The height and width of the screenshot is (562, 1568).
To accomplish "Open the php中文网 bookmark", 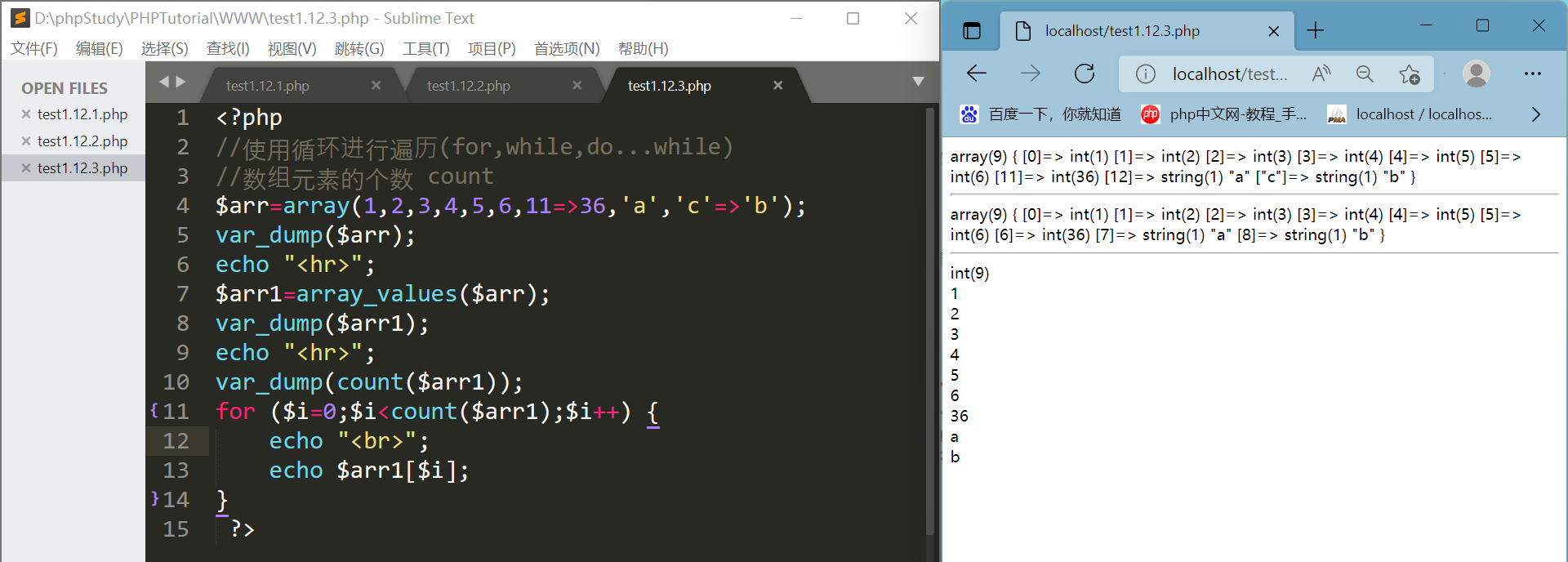I will 1223,114.
